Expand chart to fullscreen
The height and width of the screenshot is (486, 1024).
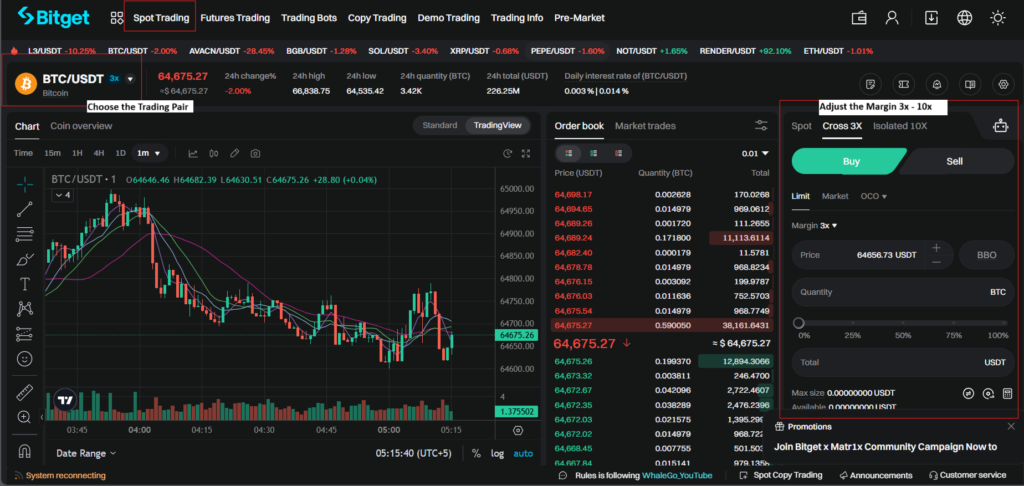(x=526, y=154)
